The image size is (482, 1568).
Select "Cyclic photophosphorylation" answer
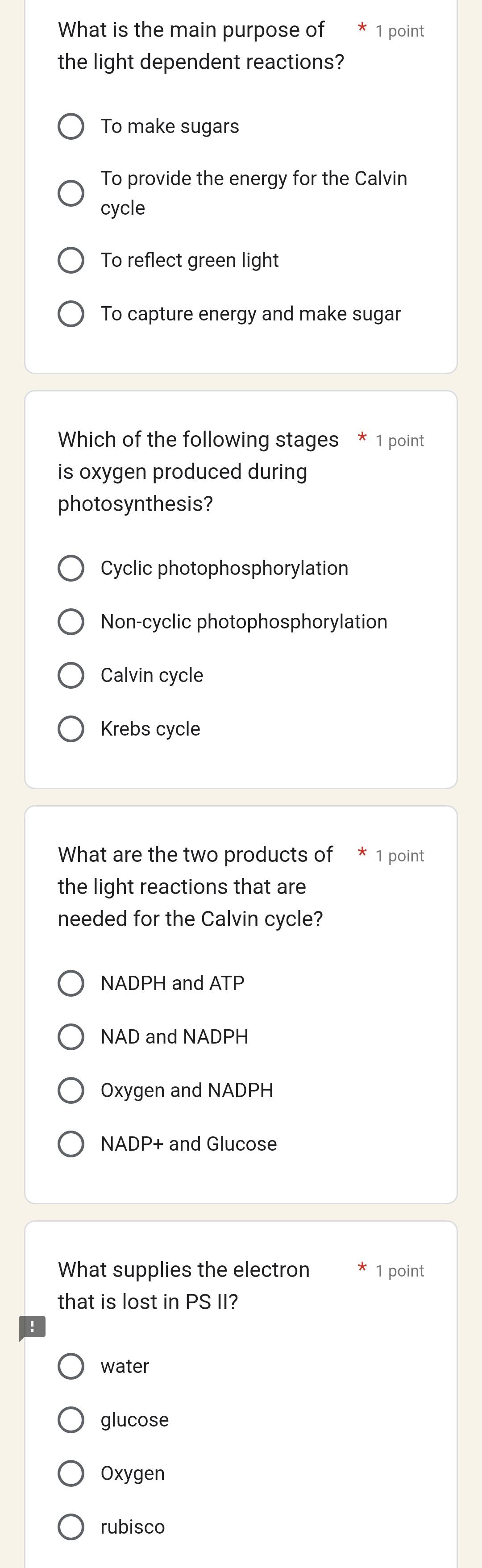71,568
